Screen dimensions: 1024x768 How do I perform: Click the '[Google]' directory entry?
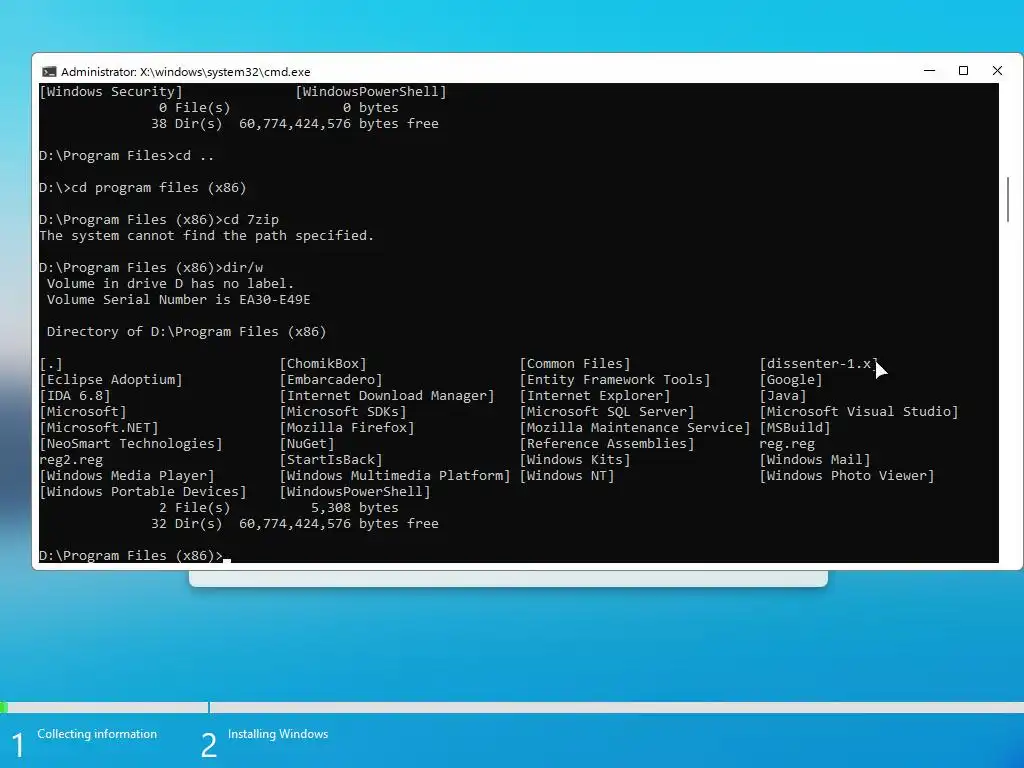point(791,379)
